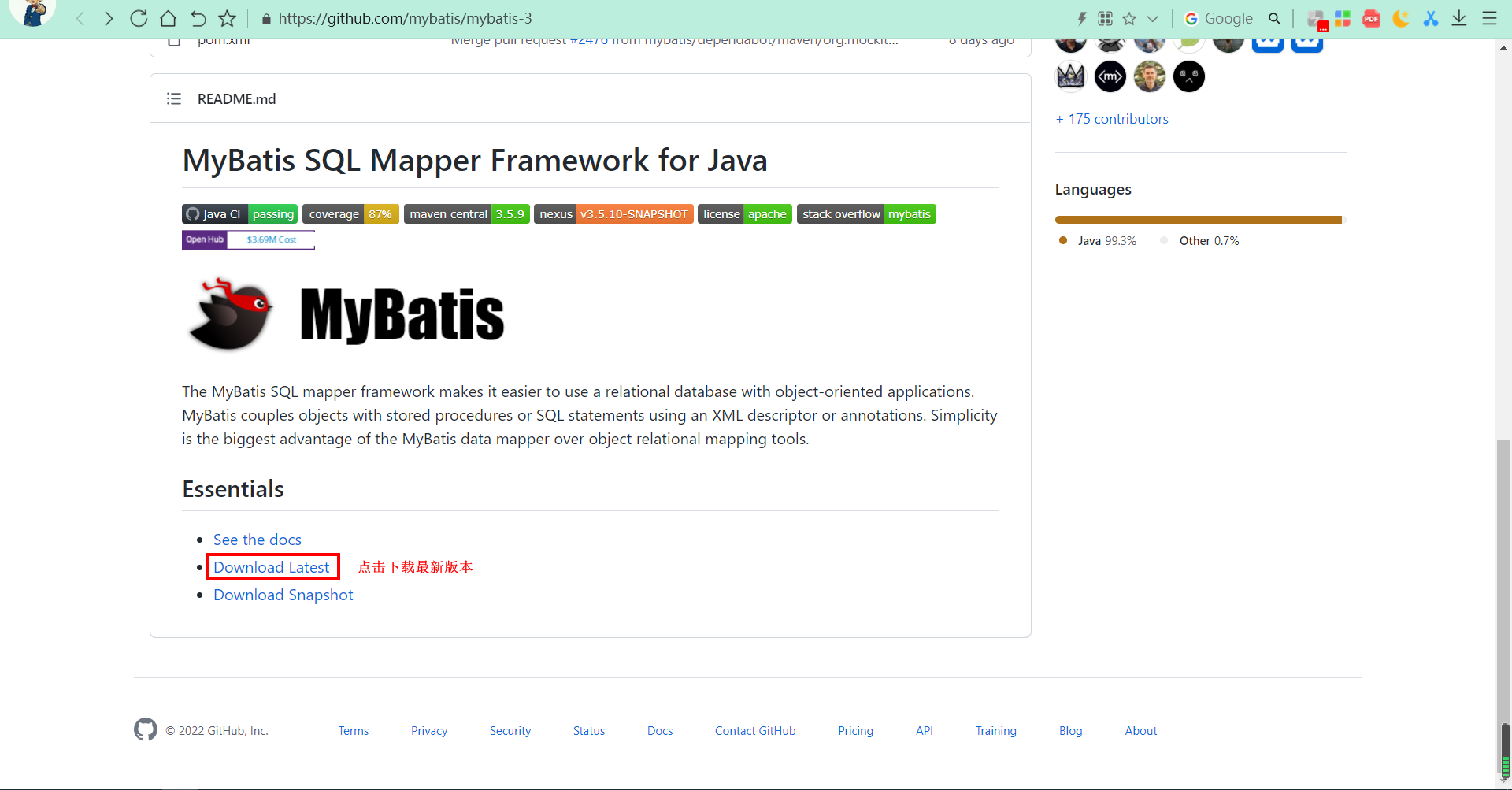This screenshot has width=1512, height=790.
Task: Click the Open Hub $3.69M Cost badge
Action: 248,239
